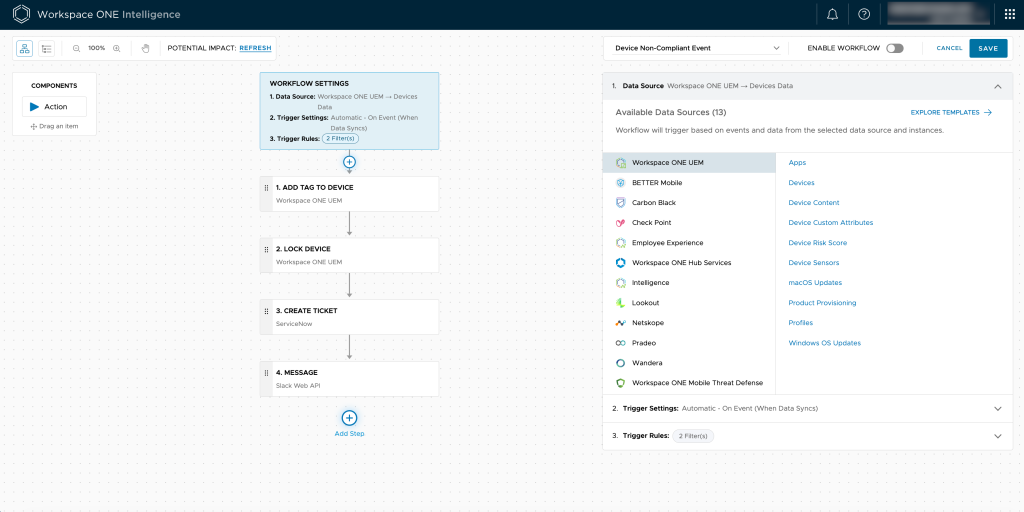The width and height of the screenshot is (1024, 512).
Task: Grab handle of Add Tag to Device step
Action: (266, 187)
